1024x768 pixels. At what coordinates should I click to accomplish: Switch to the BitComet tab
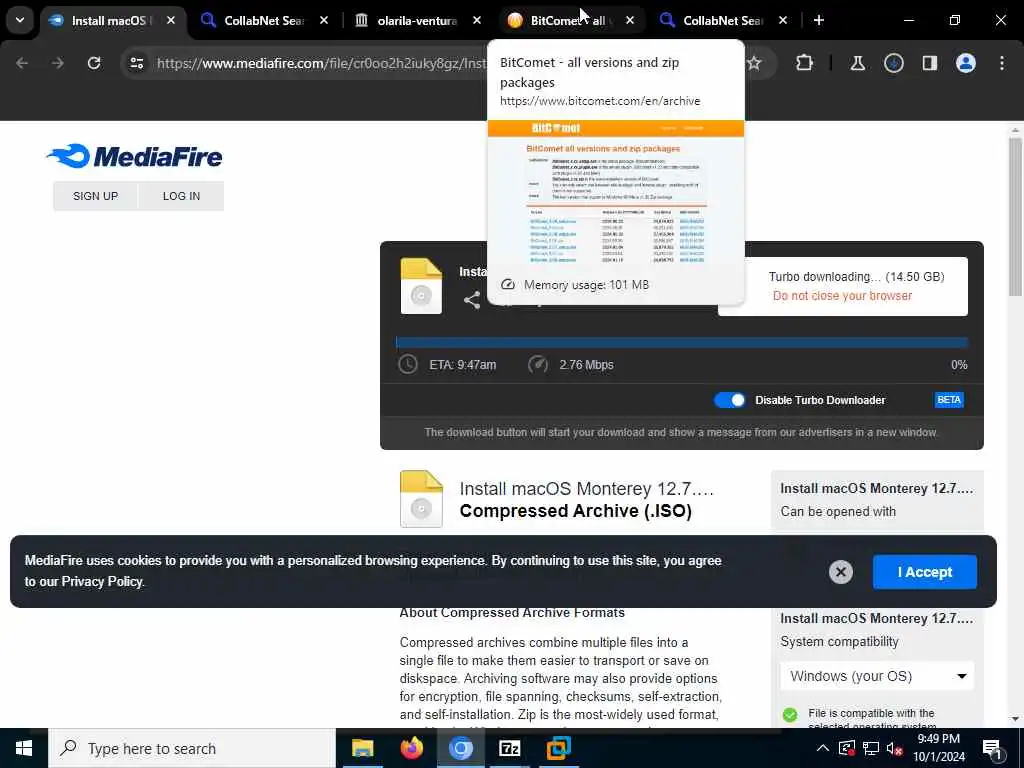pos(570,21)
